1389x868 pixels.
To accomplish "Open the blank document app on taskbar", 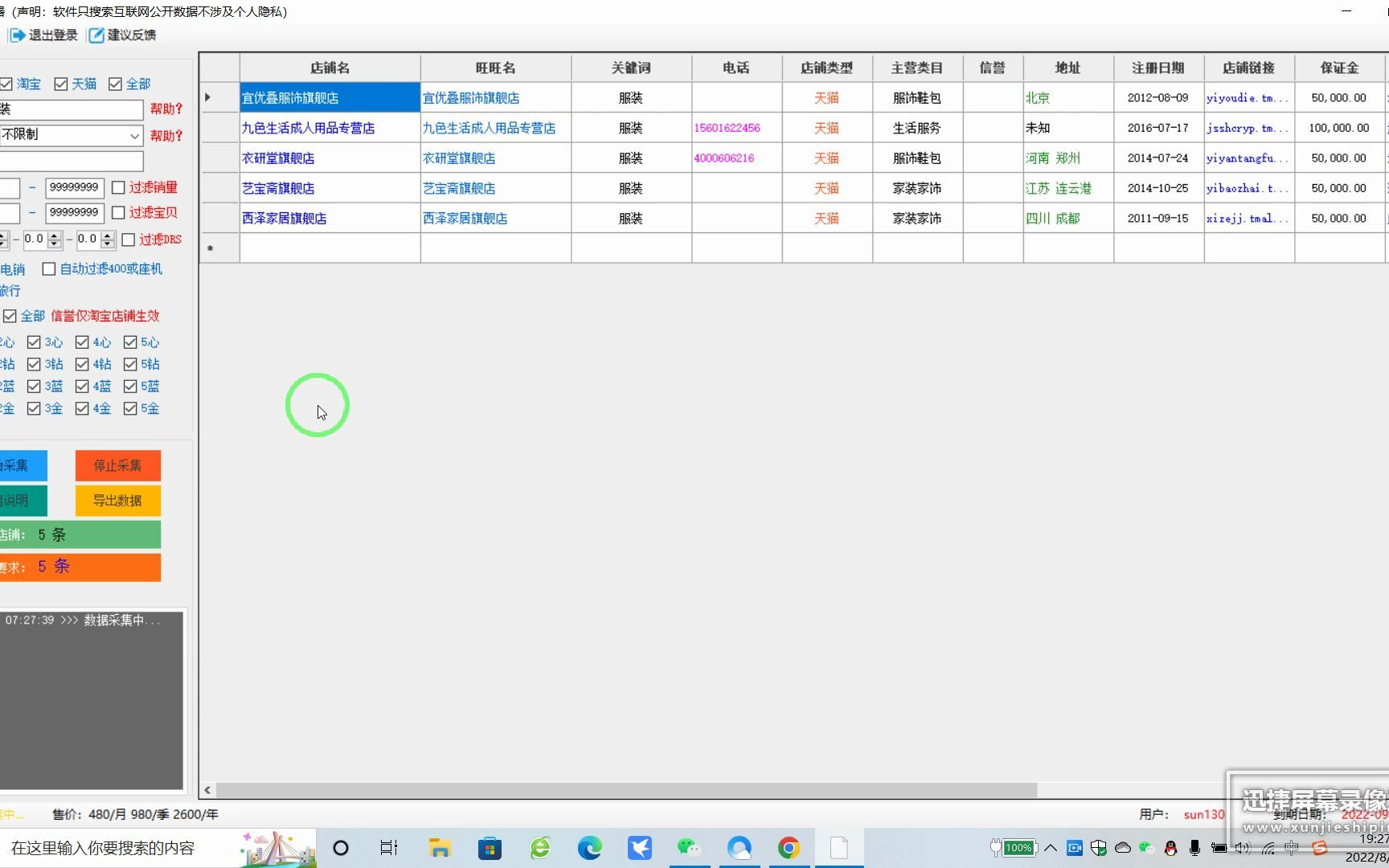I will tap(839, 848).
